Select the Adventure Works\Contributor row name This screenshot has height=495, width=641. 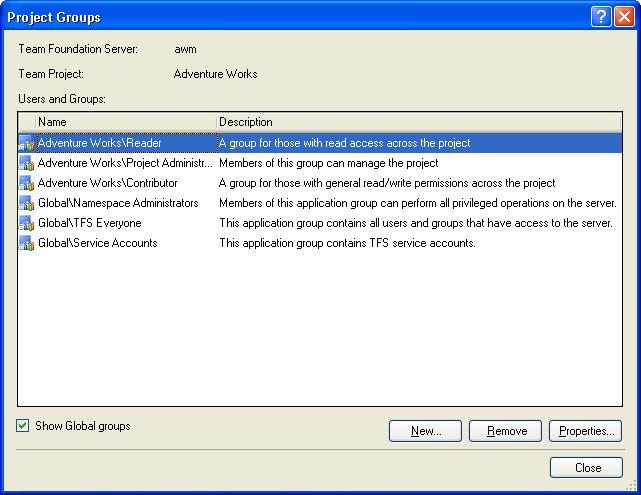click(108, 184)
